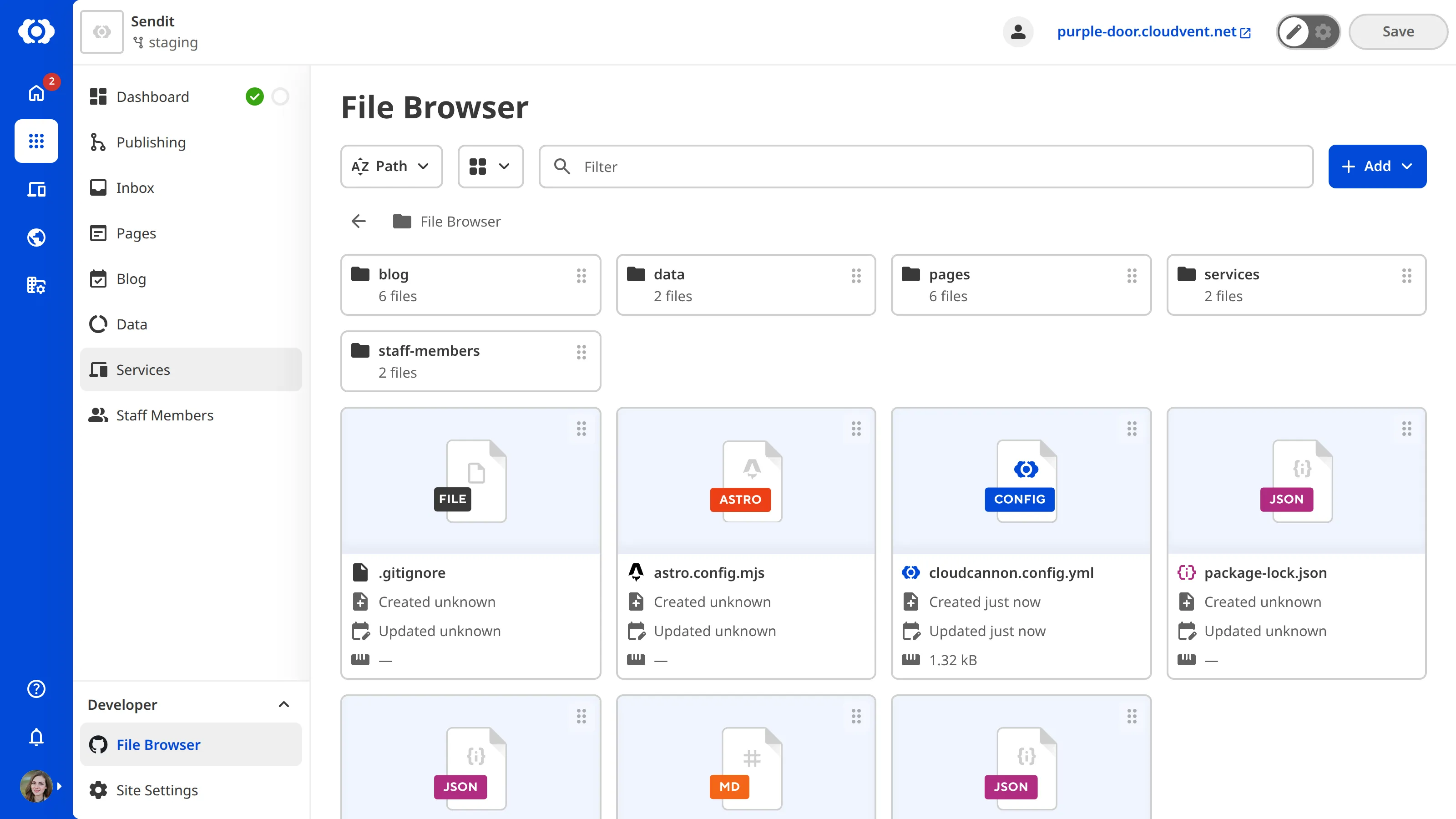Open the astro.config.mjs card options menu
This screenshot has height=819, width=1456.
click(x=856, y=429)
